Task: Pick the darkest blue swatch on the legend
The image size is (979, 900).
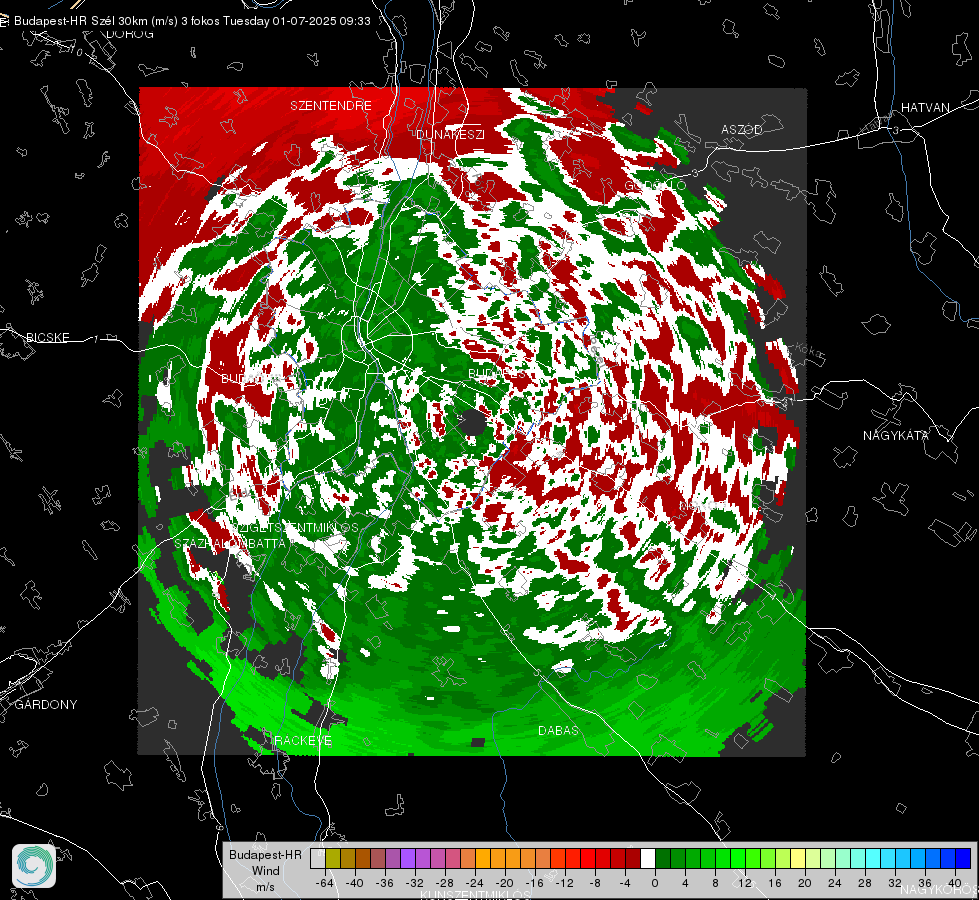Action: [x=963, y=858]
